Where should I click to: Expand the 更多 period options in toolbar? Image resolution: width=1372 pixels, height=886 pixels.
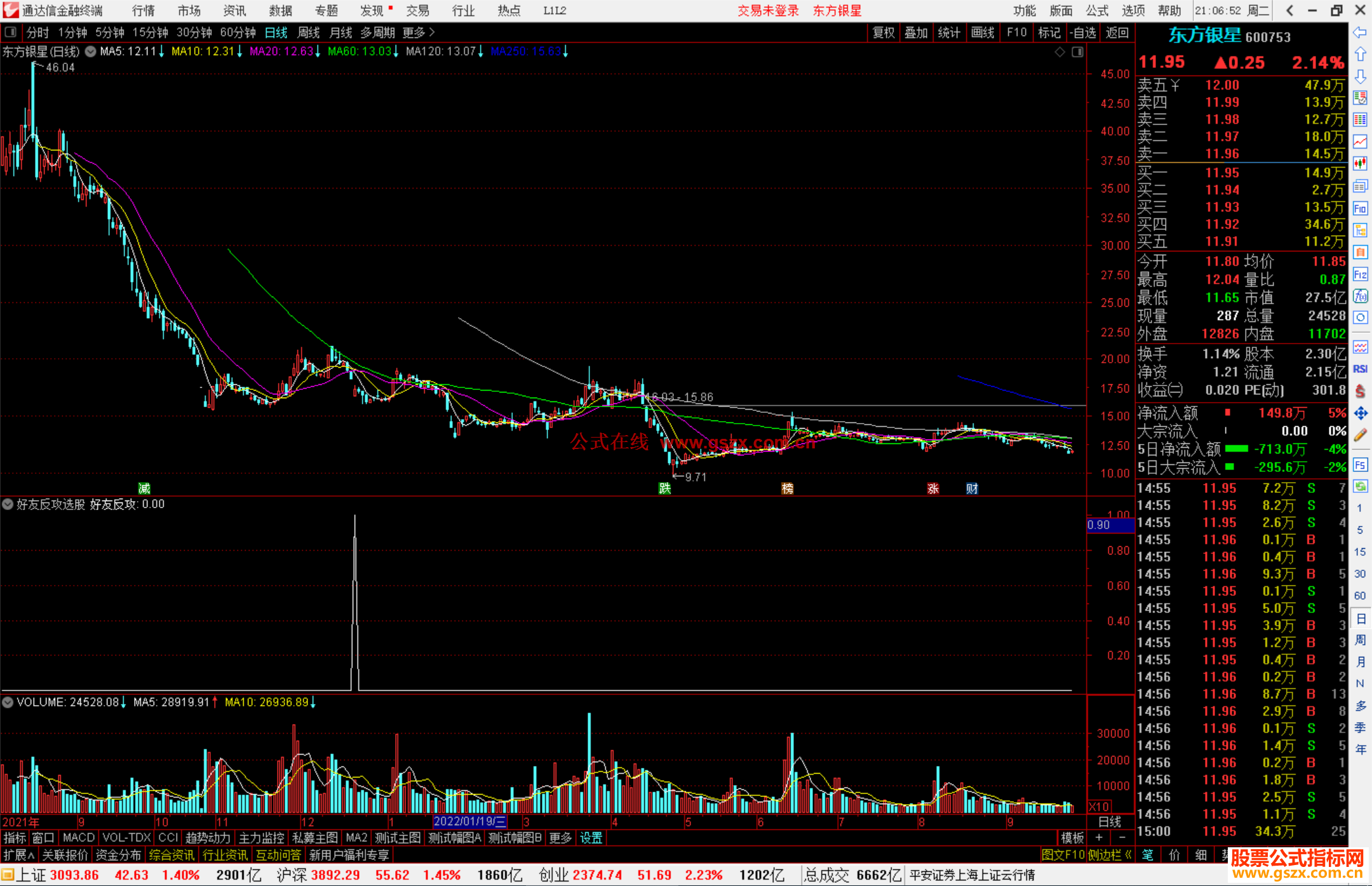pos(419,32)
